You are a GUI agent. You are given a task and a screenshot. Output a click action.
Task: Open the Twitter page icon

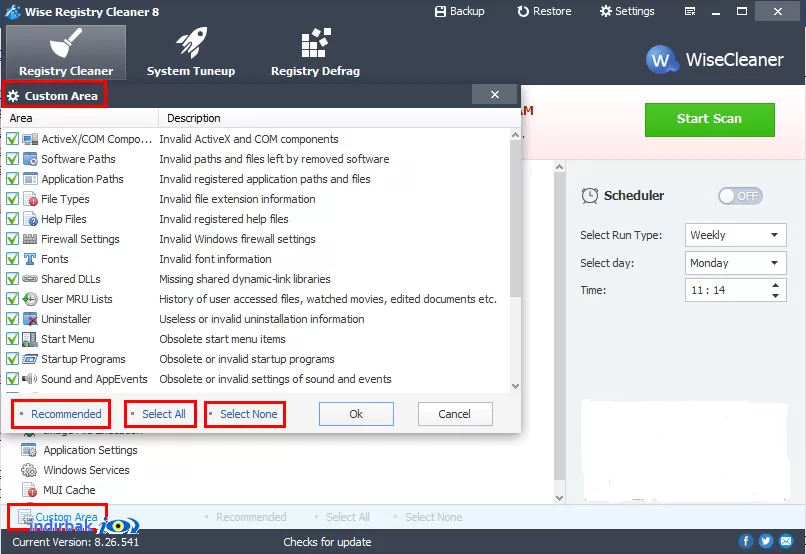(766, 541)
